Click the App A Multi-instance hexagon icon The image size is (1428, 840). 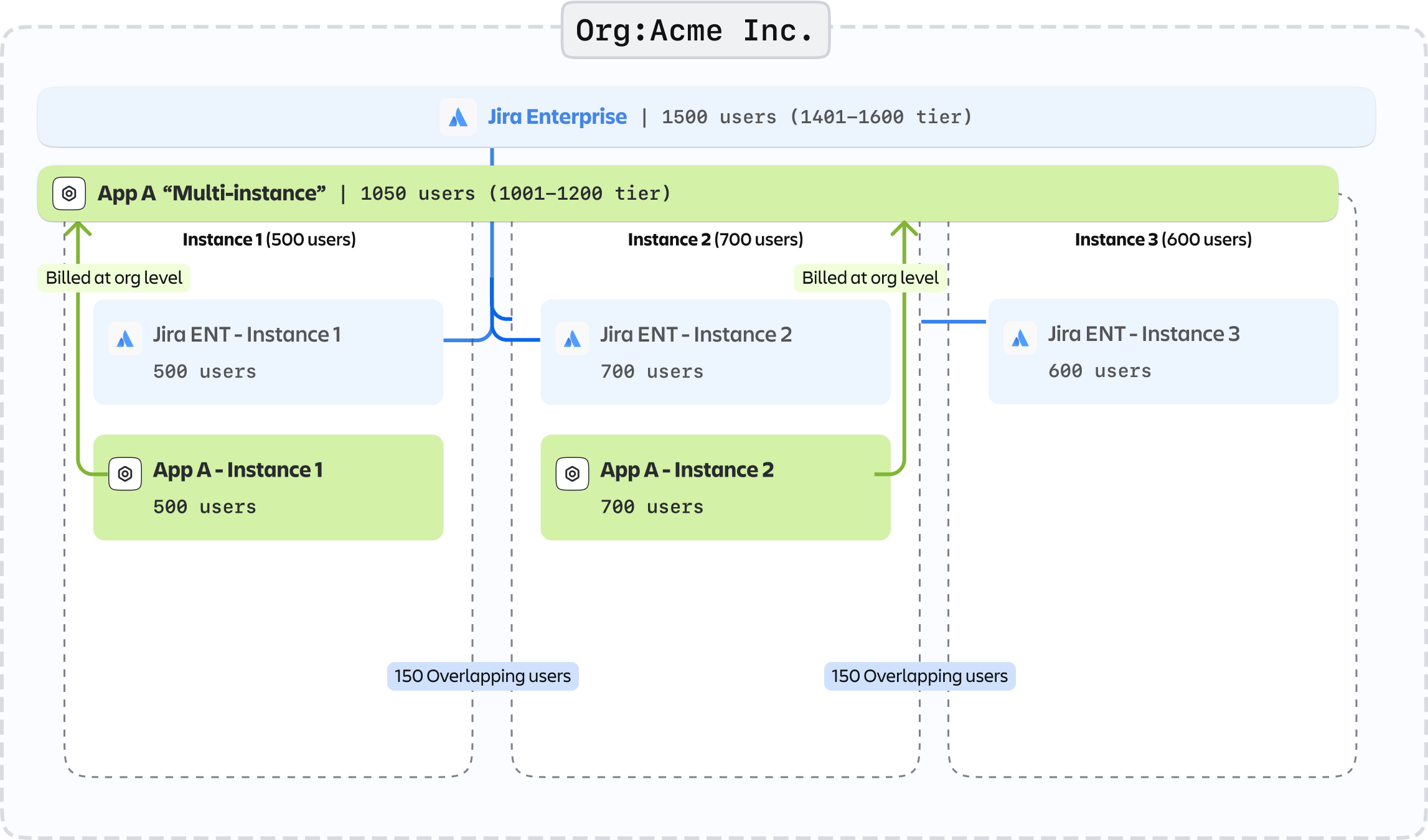[x=69, y=194]
